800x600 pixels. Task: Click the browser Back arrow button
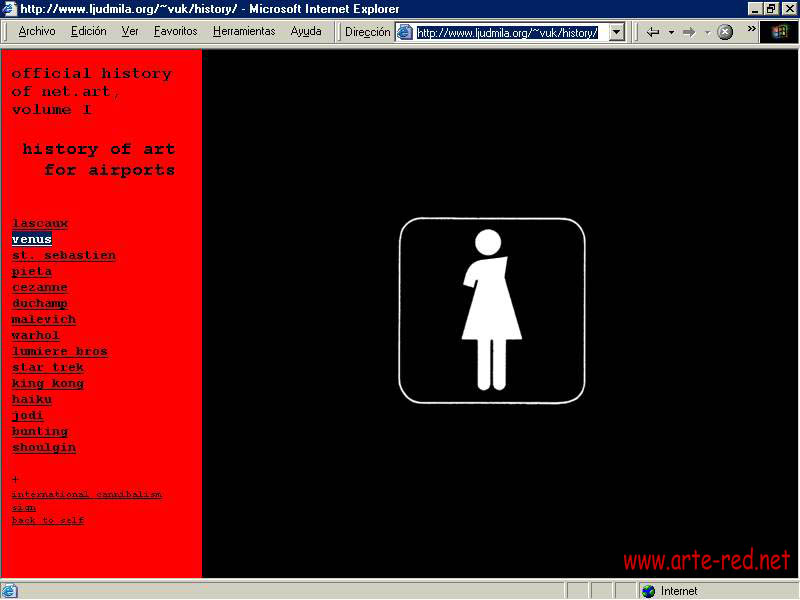coord(653,32)
